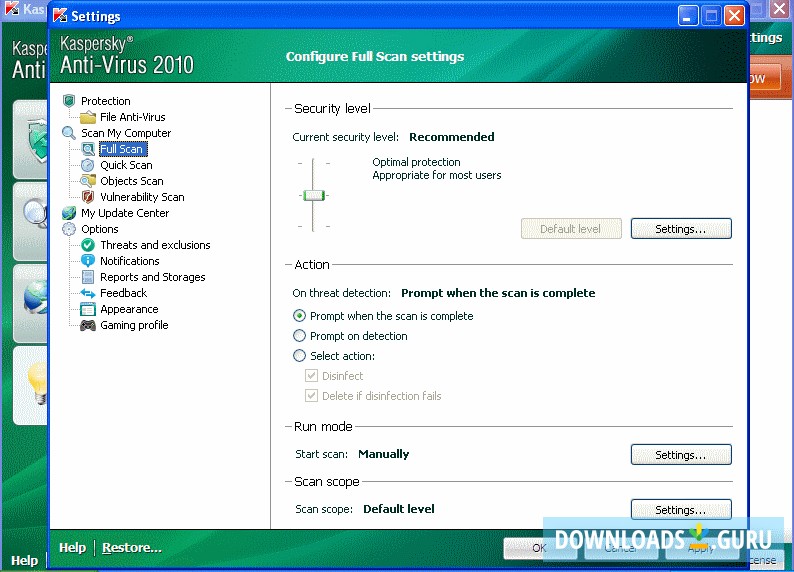Click the Default level button

pyautogui.click(x=571, y=229)
